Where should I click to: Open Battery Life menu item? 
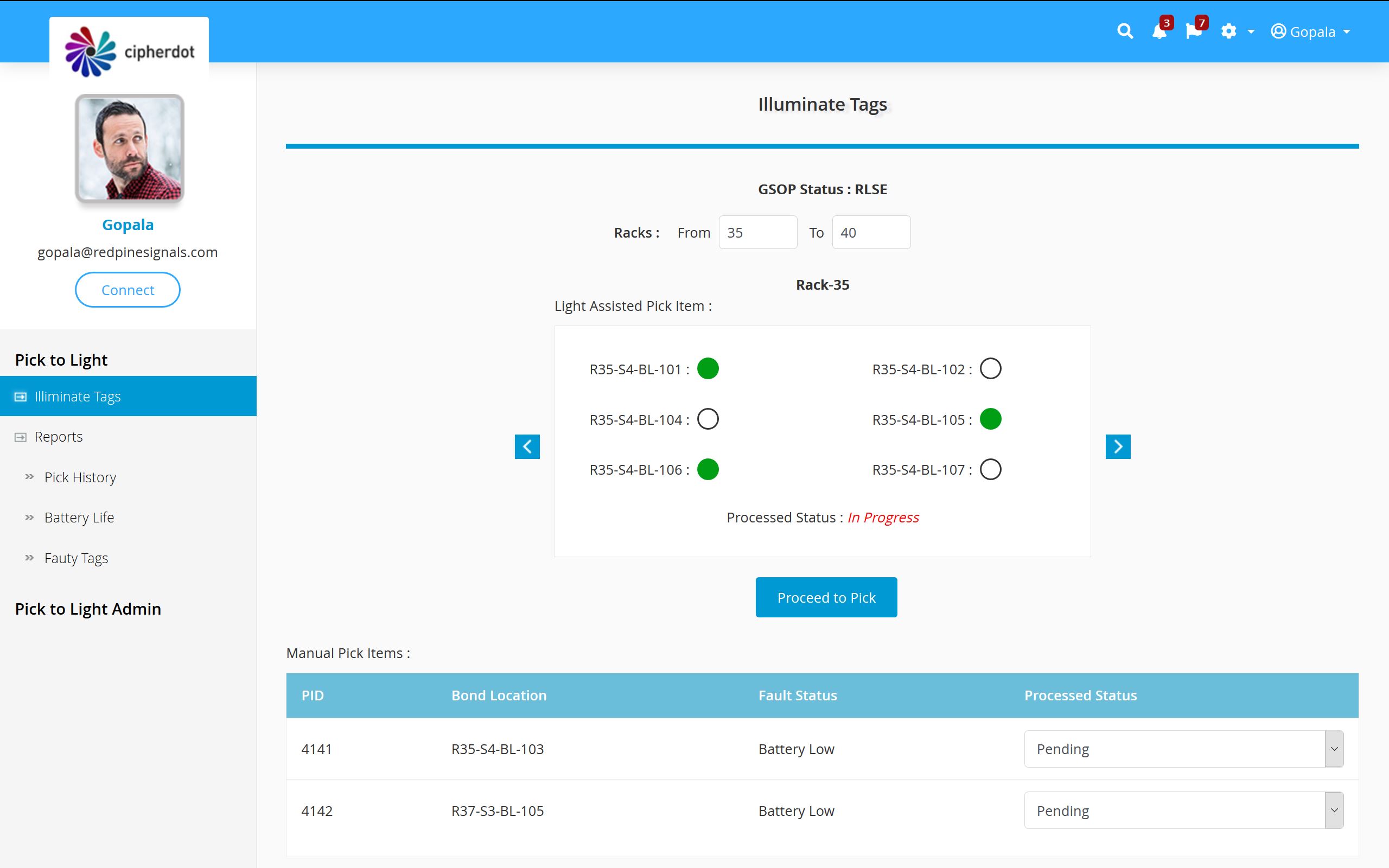[x=79, y=517]
